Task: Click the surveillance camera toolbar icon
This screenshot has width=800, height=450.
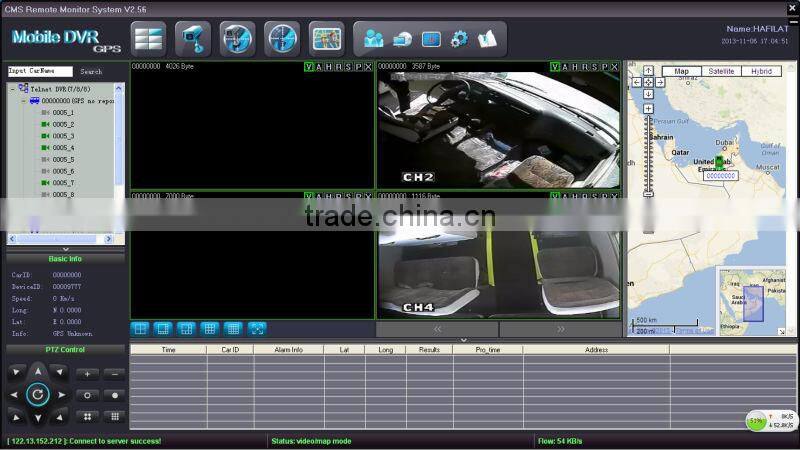Action: 193,39
